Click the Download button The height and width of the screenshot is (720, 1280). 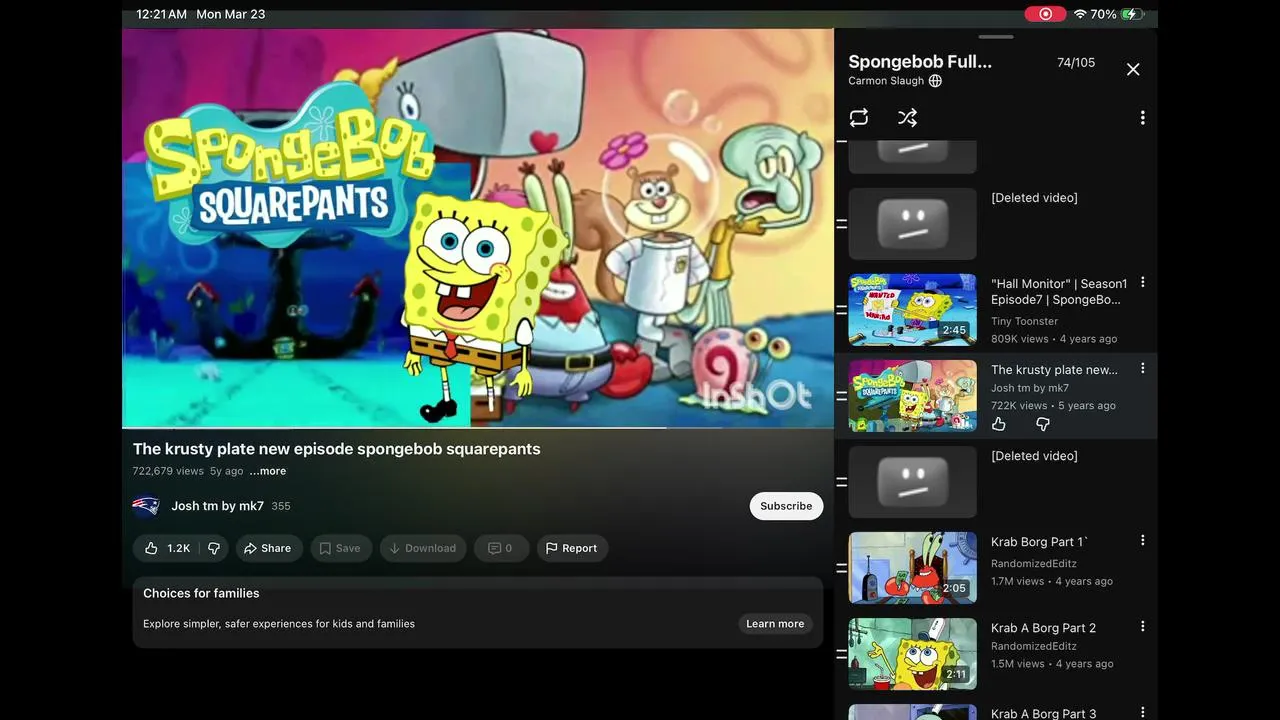click(x=422, y=548)
